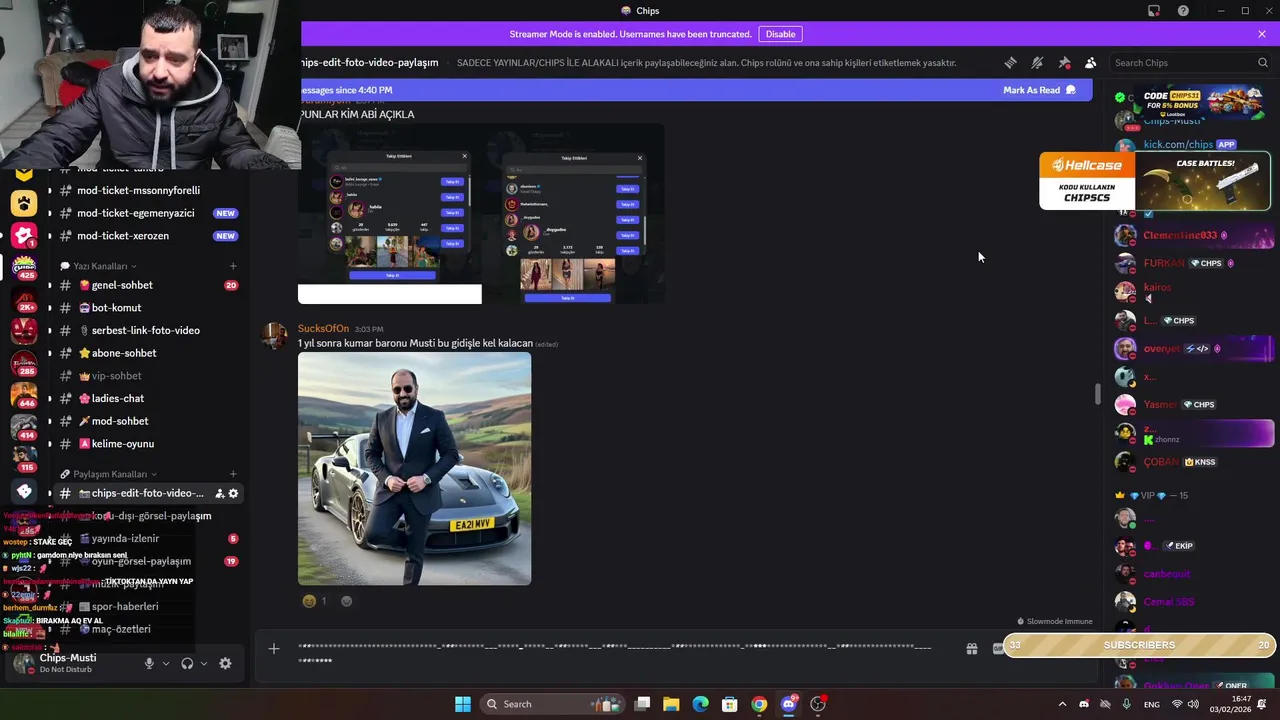Toggle the member list icon
This screenshot has height=720, width=1280.
(x=1091, y=62)
